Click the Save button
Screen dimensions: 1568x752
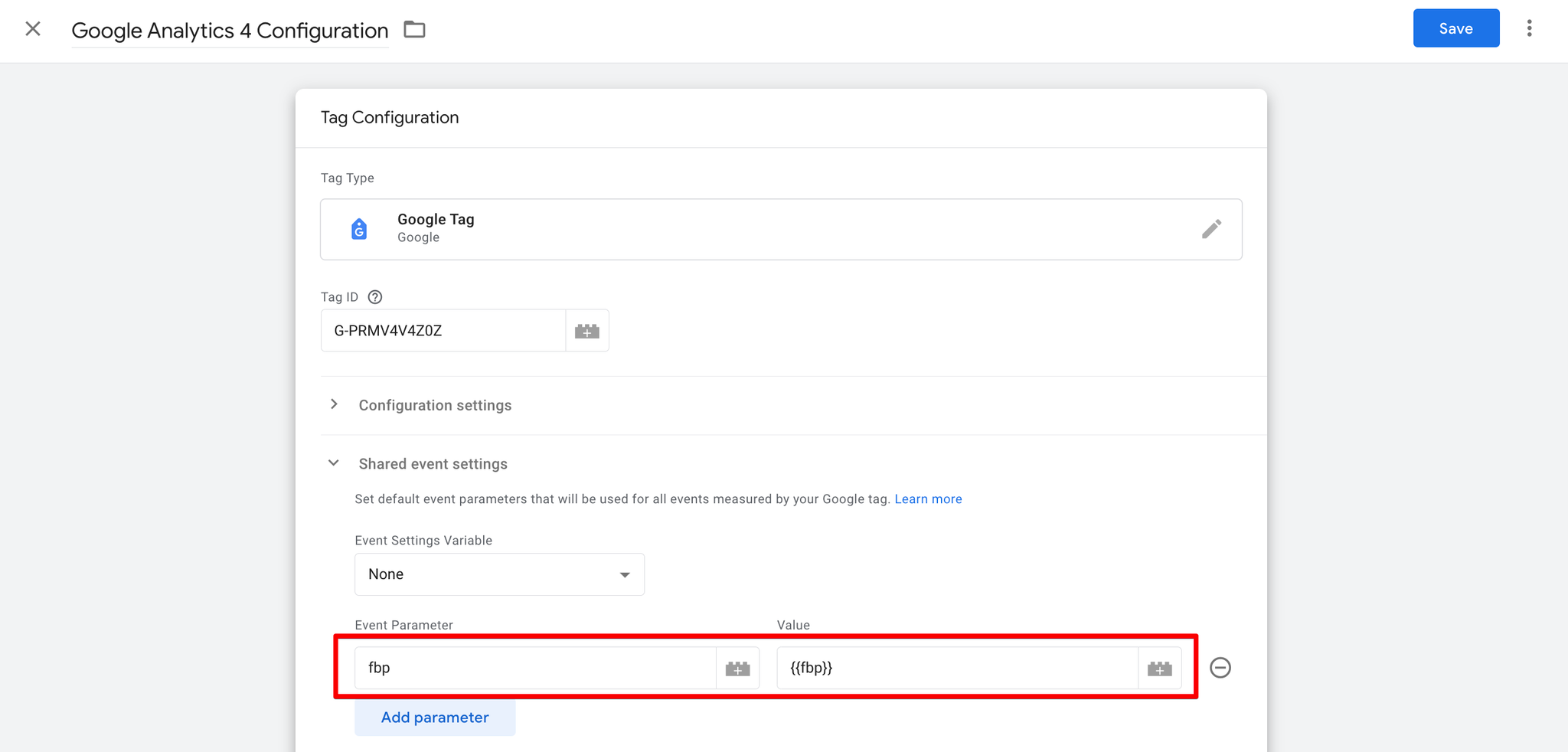tap(1455, 28)
